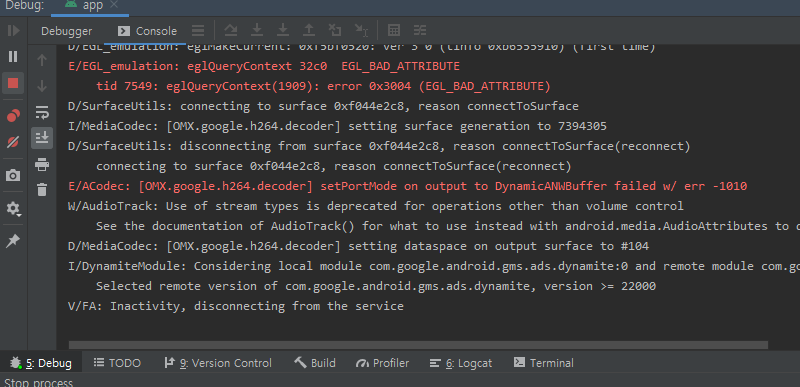This screenshot has width=800, height=387.
Task: Toggle soft-wrap in the console
Action: 42,112
